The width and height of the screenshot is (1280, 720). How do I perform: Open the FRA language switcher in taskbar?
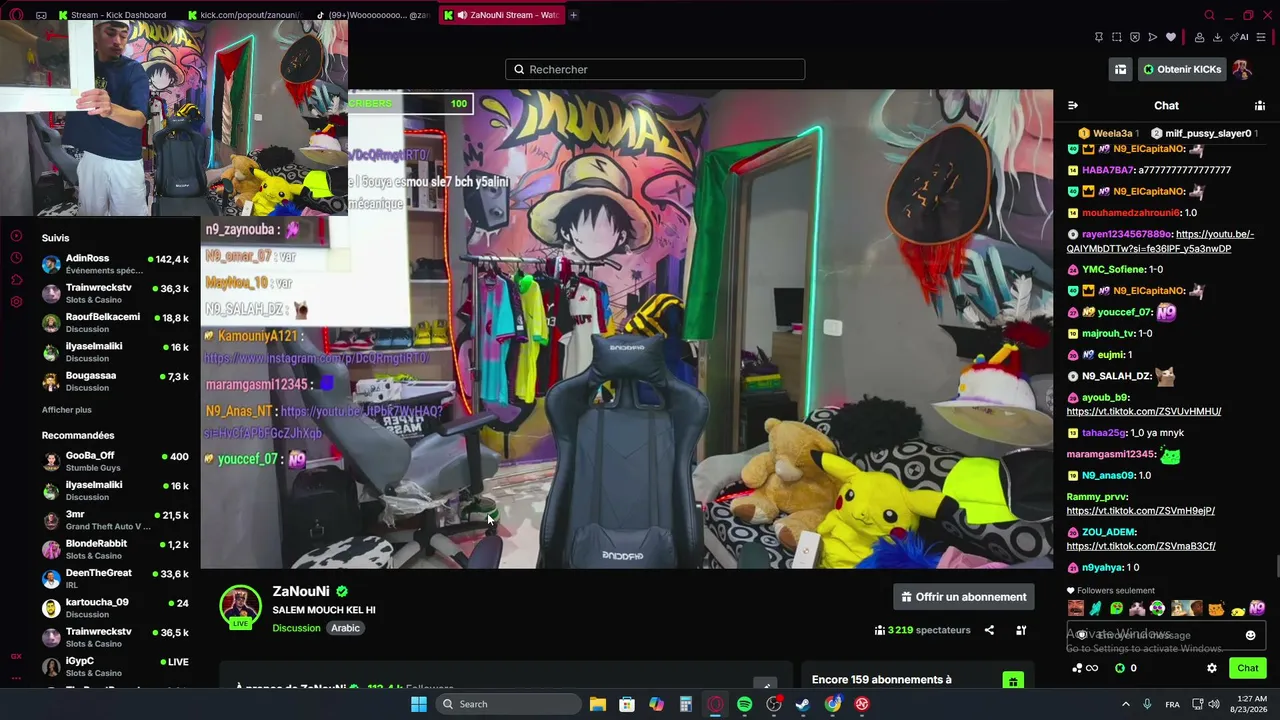coord(1172,704)
